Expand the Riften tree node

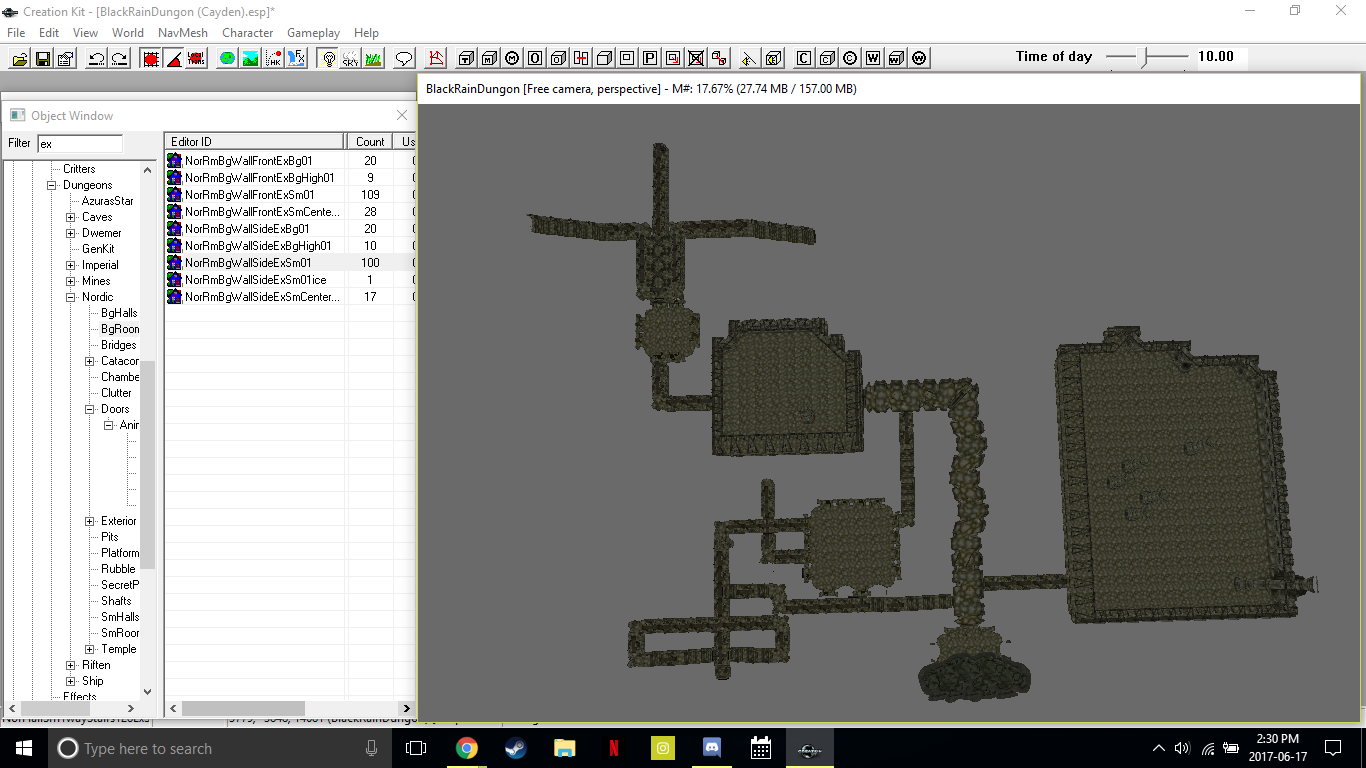coord(71,665)
